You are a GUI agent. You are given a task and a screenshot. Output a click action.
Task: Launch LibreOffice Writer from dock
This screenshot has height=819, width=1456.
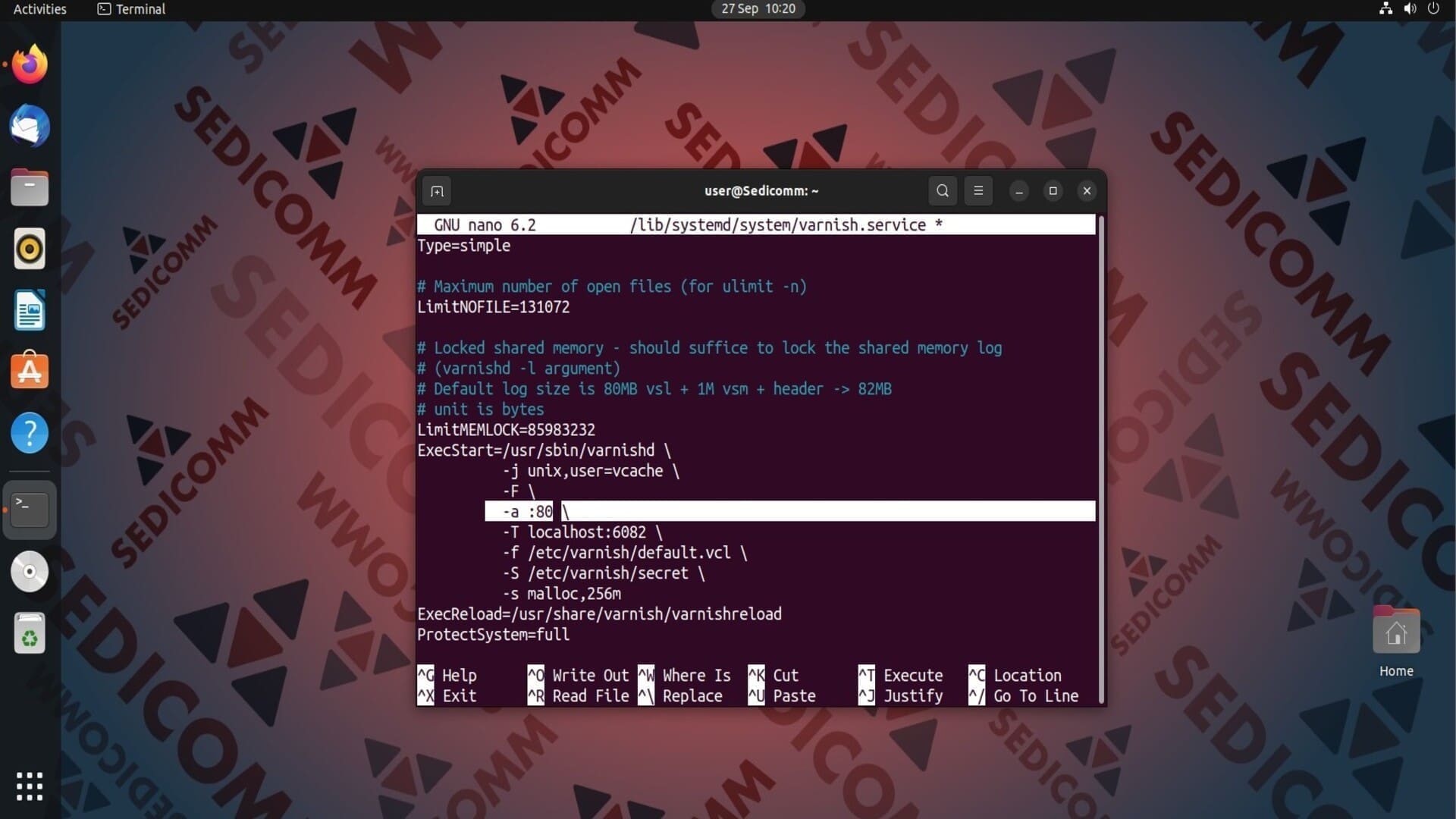(30, 310)
